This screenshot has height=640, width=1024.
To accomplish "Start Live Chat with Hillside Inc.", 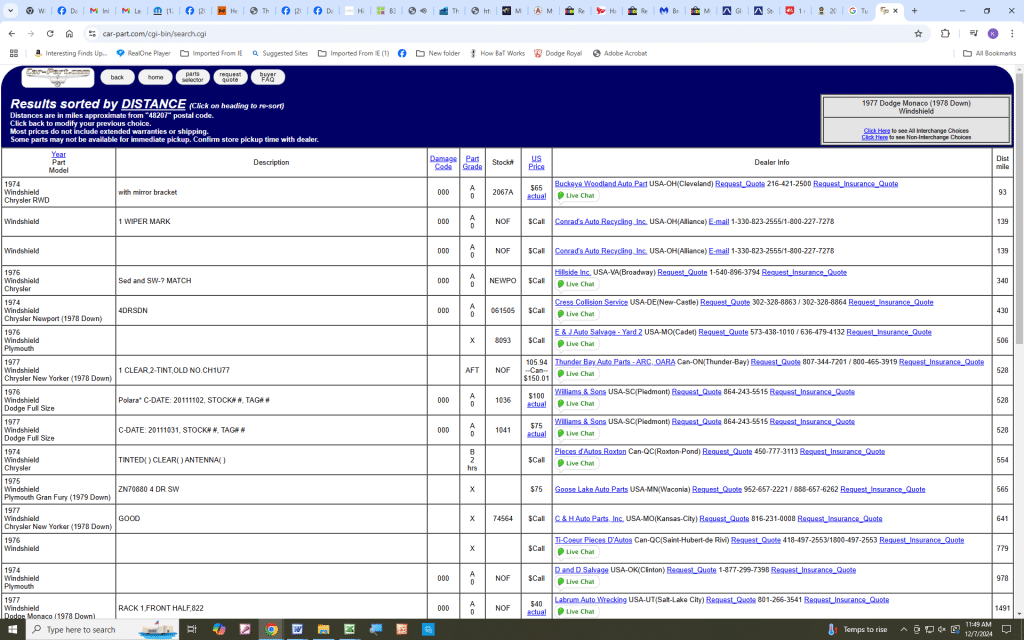I will [576, 284].
